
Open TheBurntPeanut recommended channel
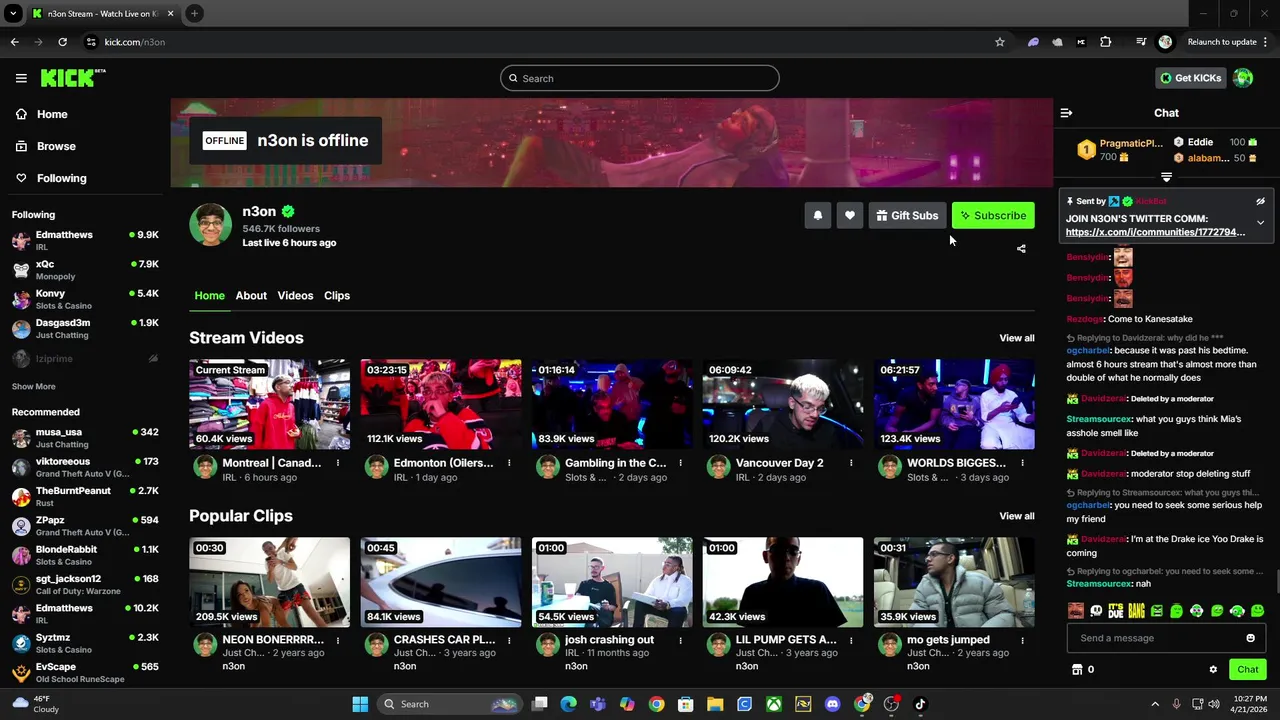85,497
